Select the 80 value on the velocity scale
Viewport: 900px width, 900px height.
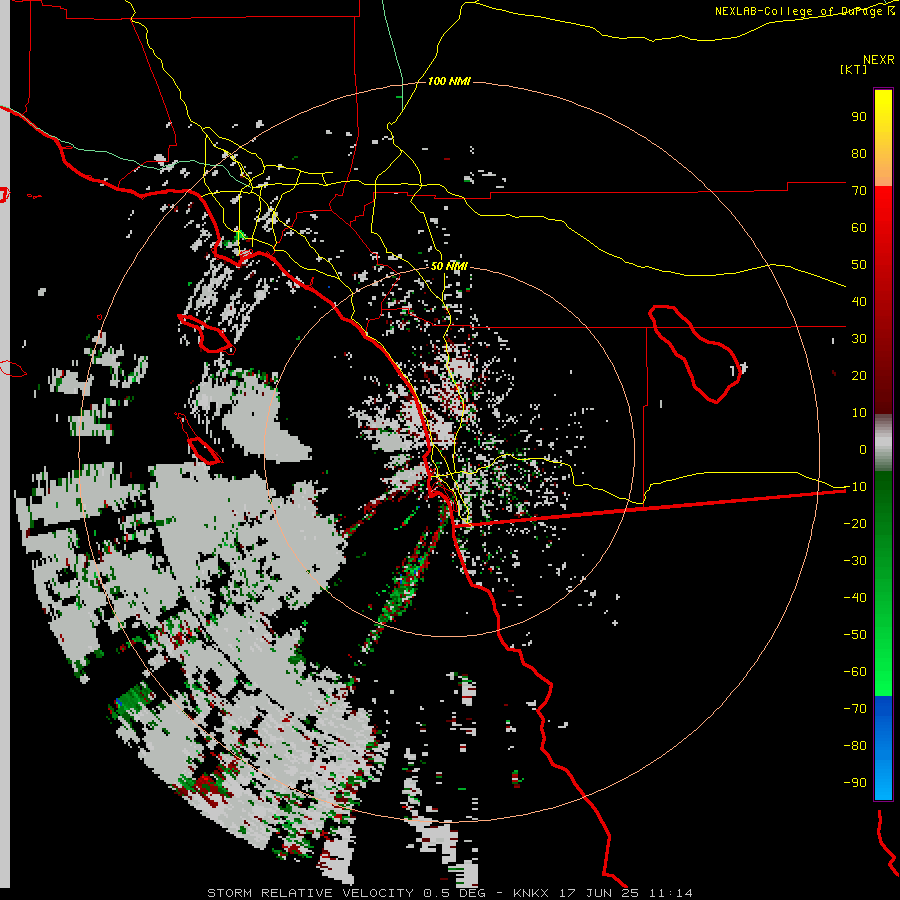click(x=859, y=154)
